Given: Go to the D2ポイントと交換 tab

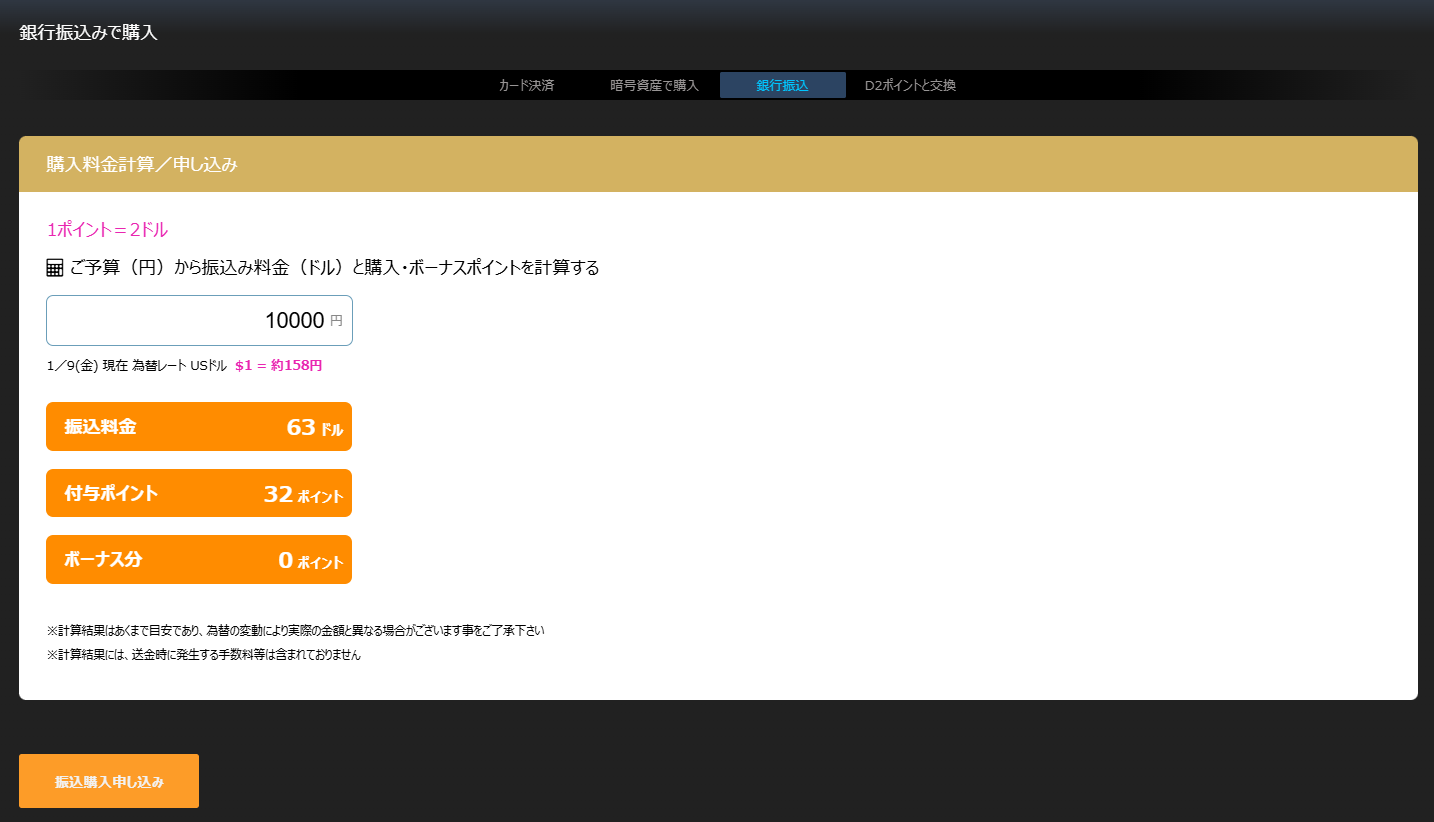Looking at the screenshot, I should [x=910, y=85].
